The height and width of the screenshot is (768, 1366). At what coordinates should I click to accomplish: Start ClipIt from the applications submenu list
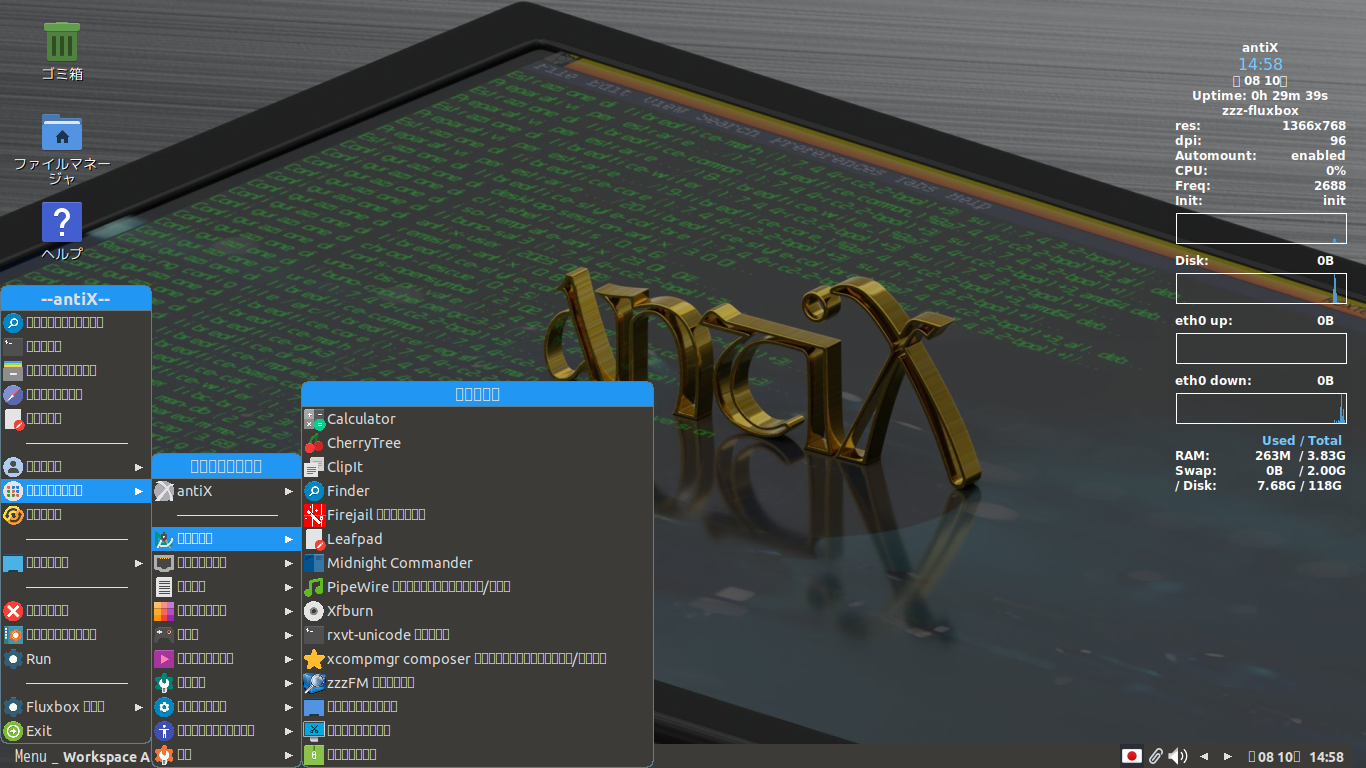[477, 467]
